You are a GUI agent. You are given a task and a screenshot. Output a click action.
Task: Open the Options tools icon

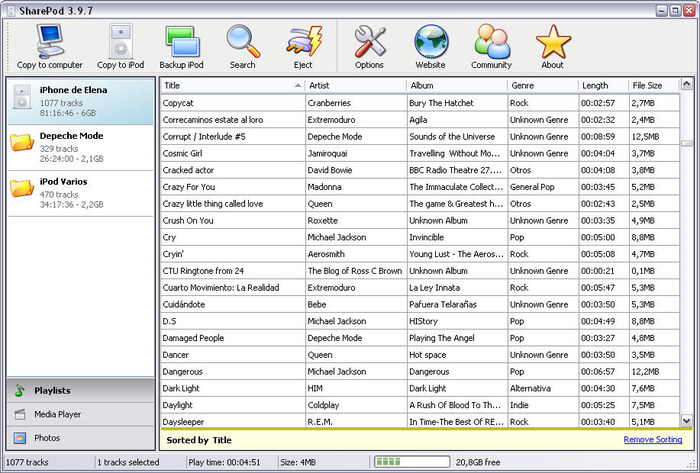[369, 45]
